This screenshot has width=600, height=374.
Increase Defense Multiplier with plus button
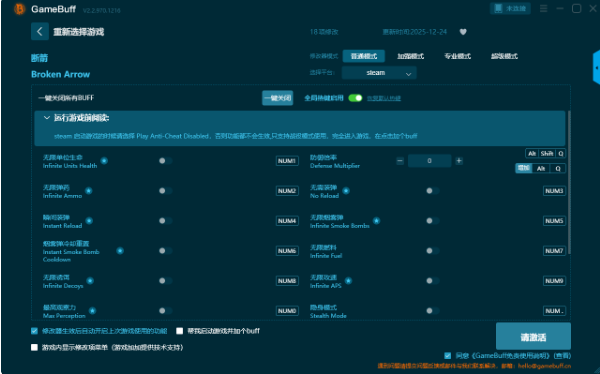tap(459, 161)
